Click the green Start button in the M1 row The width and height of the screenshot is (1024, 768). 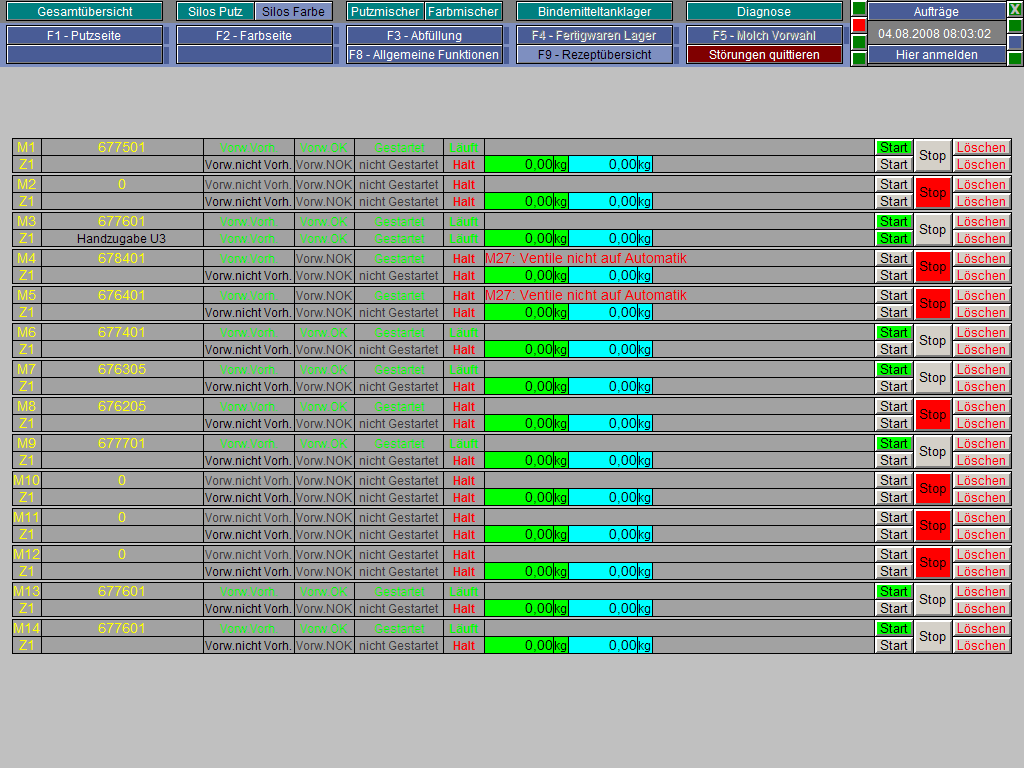tap(894, 148)
